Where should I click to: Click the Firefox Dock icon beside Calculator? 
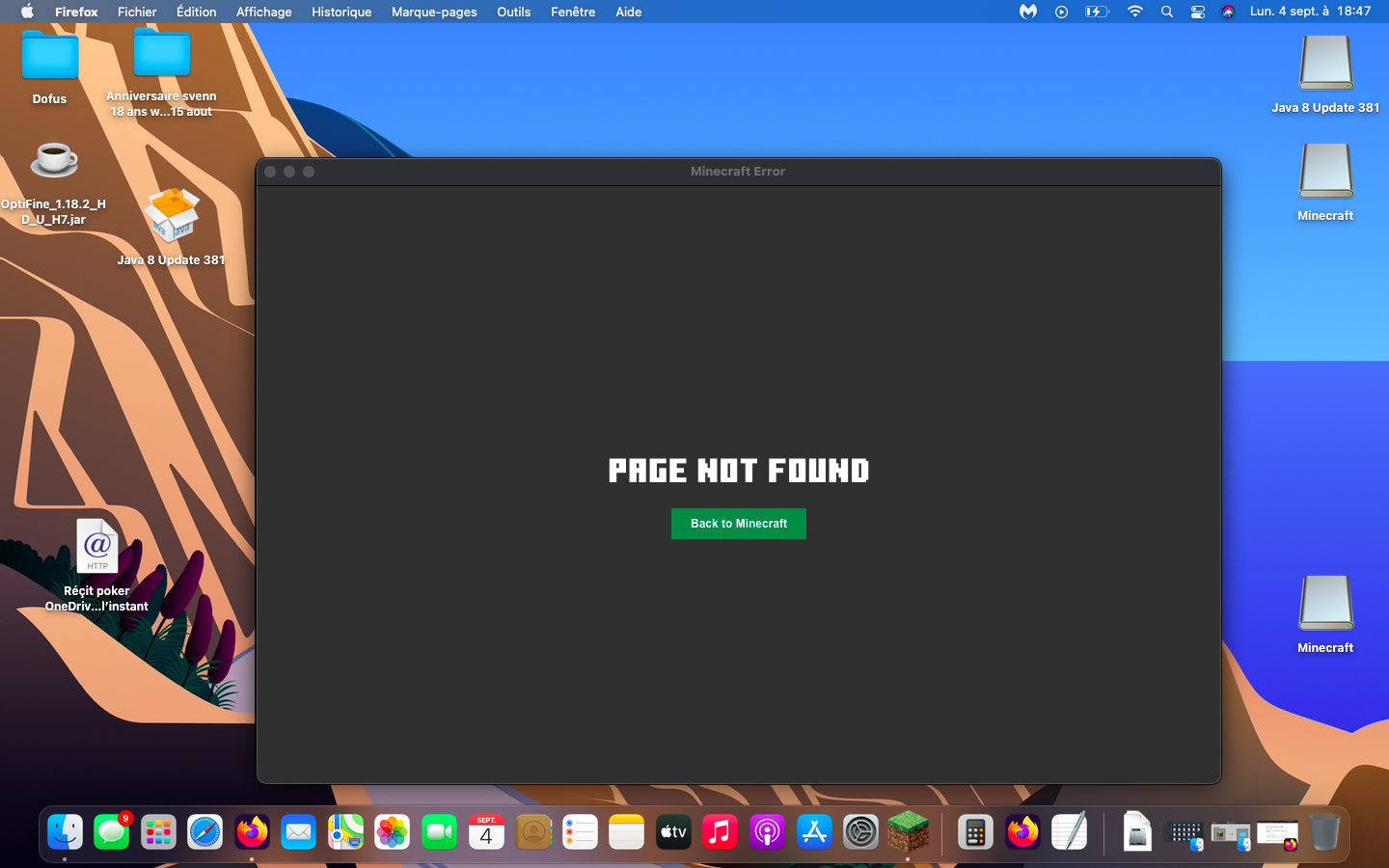[x=1022, y=831]
